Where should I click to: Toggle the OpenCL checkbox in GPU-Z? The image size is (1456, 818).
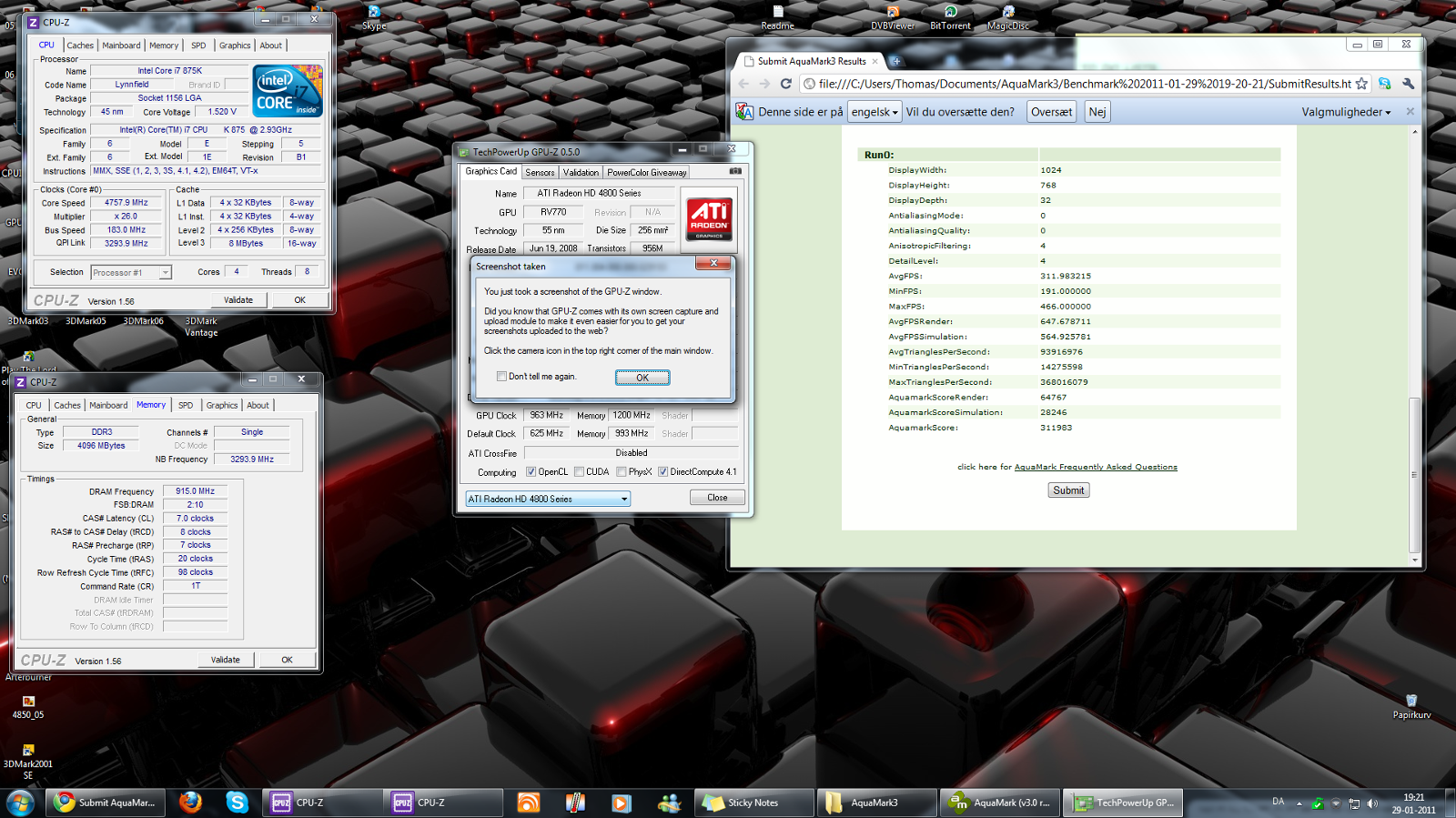click(x=531, y=471)
